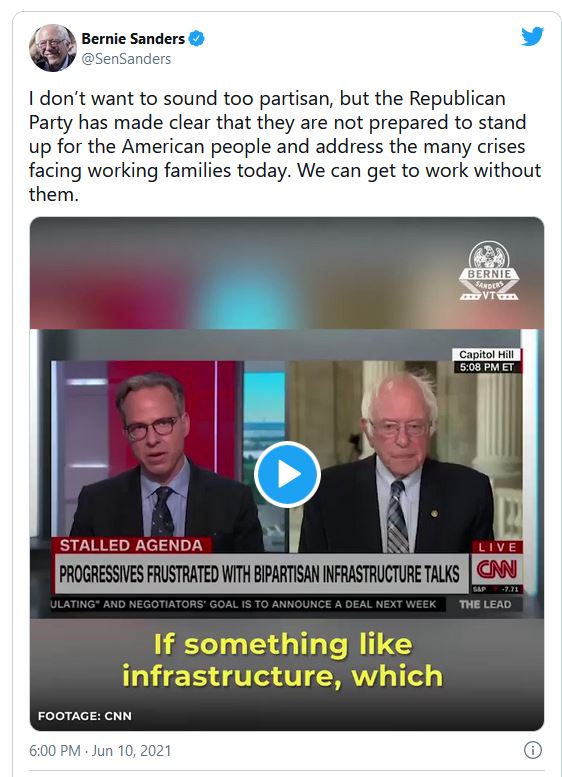Click the Bernie Sanders VT watermark logo
The width and height of the screenshot is (562, 777).
pos(489,271)
